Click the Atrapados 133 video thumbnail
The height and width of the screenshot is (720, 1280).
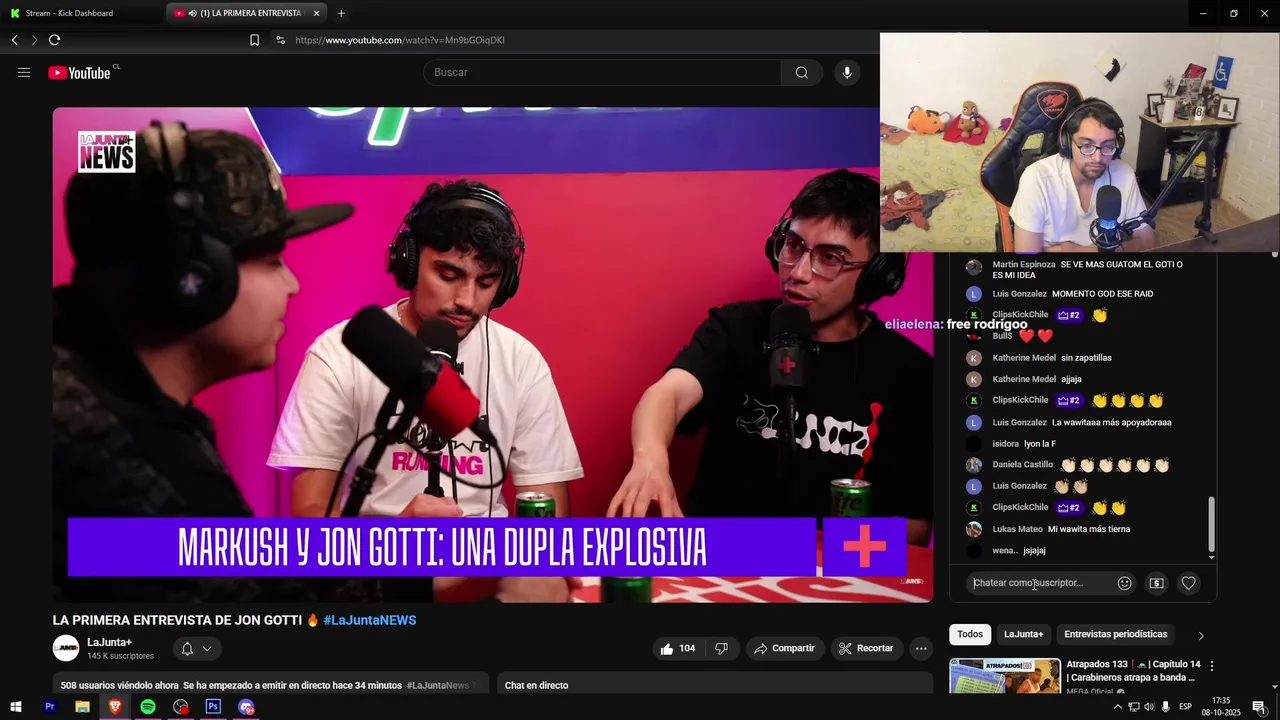coord(1005,677)
